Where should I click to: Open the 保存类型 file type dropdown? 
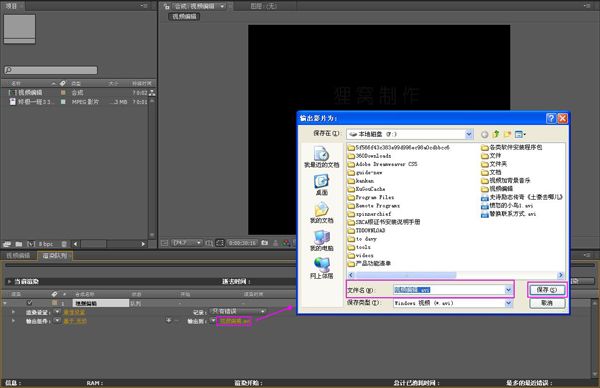click(508, 303)
